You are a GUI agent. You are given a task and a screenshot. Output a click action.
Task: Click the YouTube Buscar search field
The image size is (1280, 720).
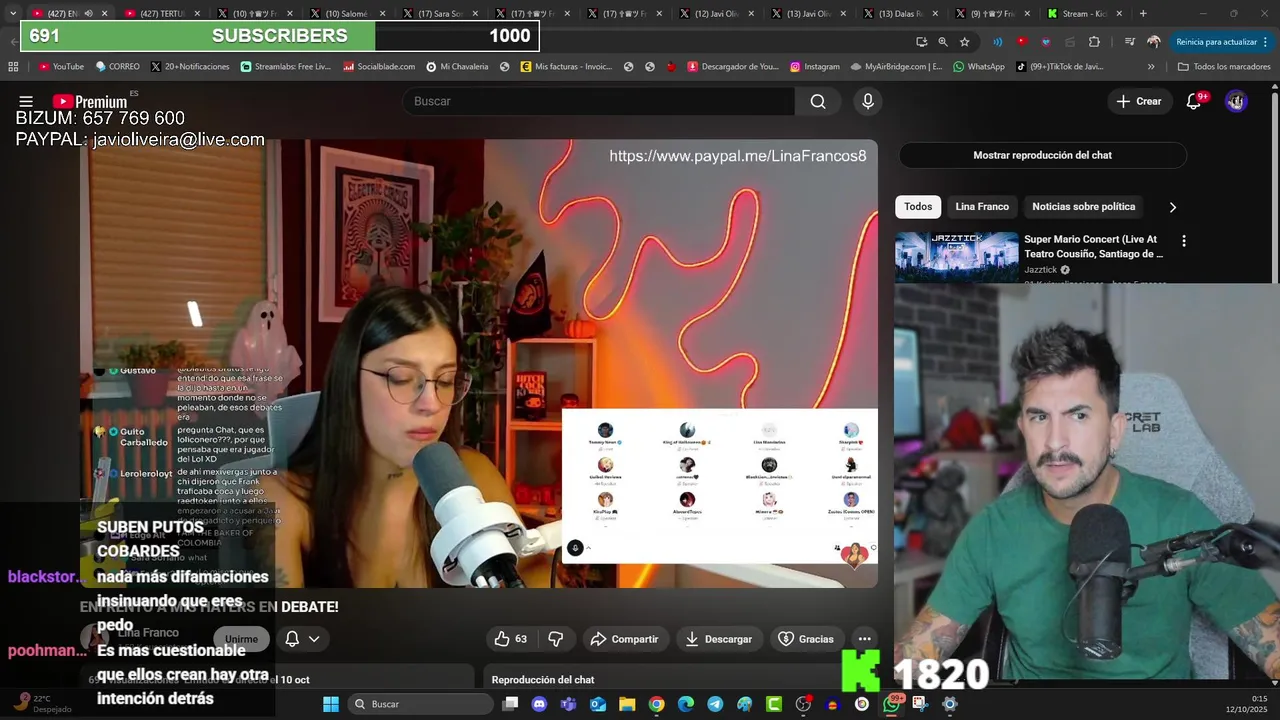pyautogui.click(x=599, y=101)
